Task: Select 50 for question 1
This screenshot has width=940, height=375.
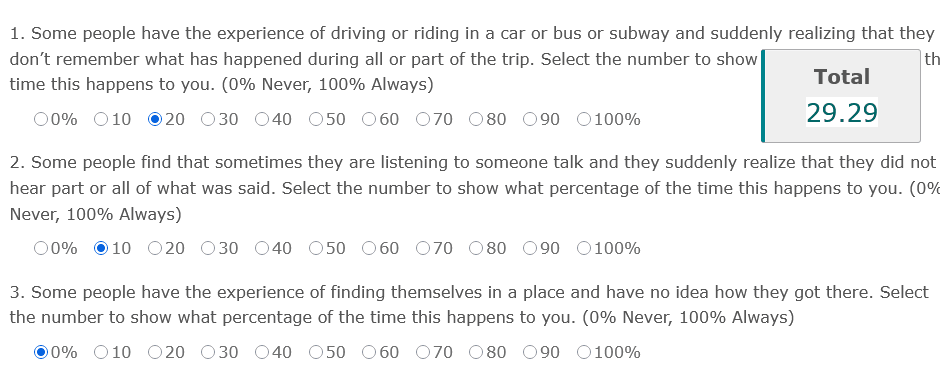Action: pos(316,119)
